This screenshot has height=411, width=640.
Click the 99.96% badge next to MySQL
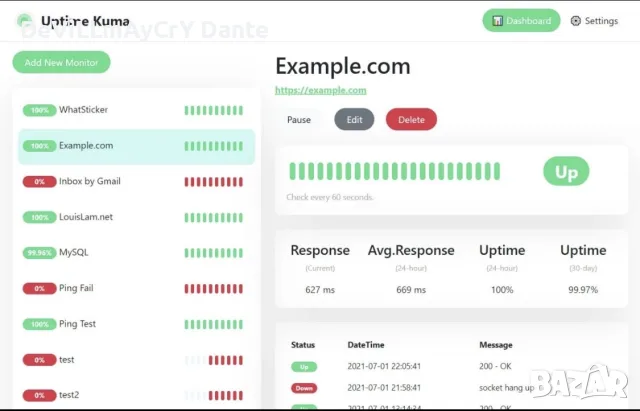tap(39, 253)
